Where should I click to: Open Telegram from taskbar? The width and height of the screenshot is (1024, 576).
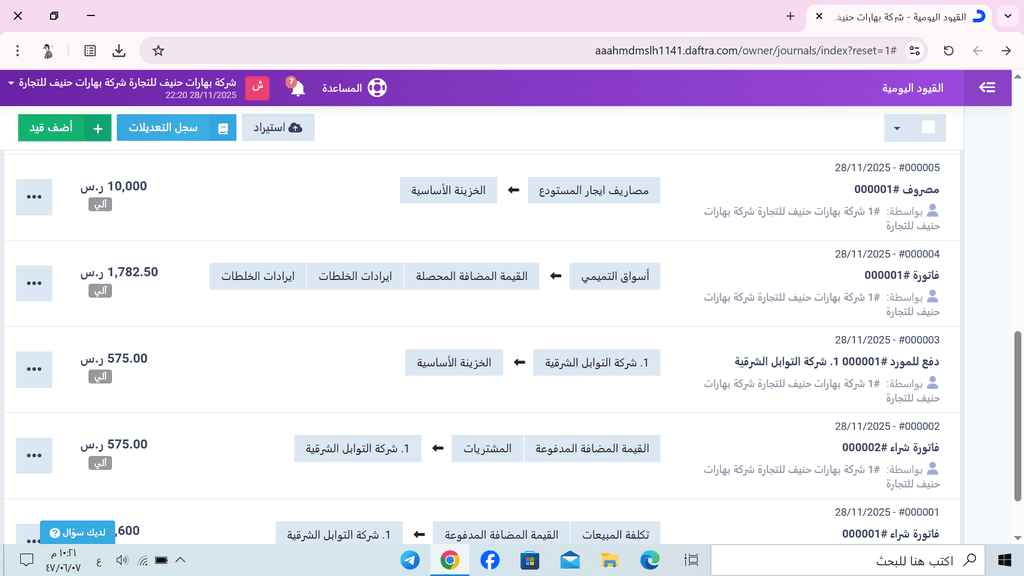pos(410,560)
